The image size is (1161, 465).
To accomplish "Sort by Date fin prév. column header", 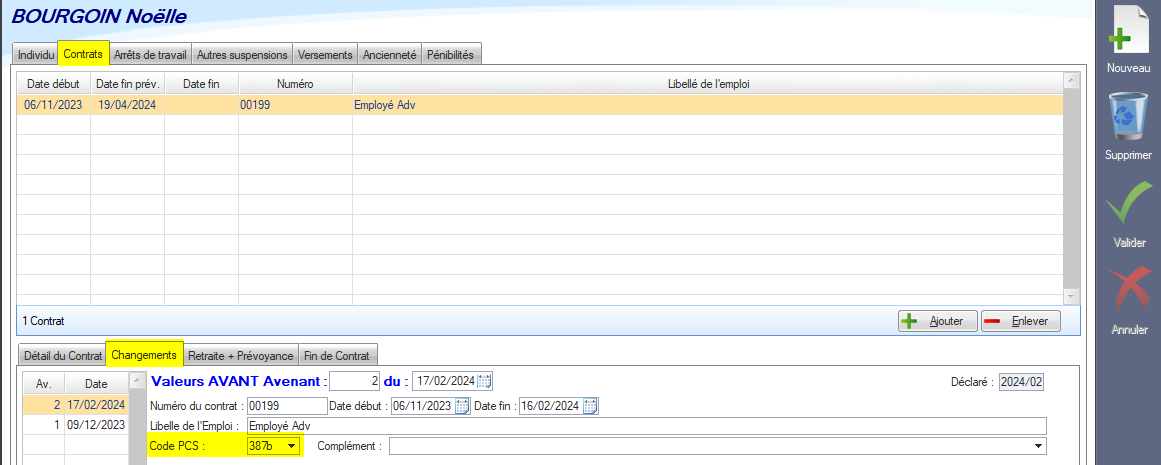I will 127,84.
